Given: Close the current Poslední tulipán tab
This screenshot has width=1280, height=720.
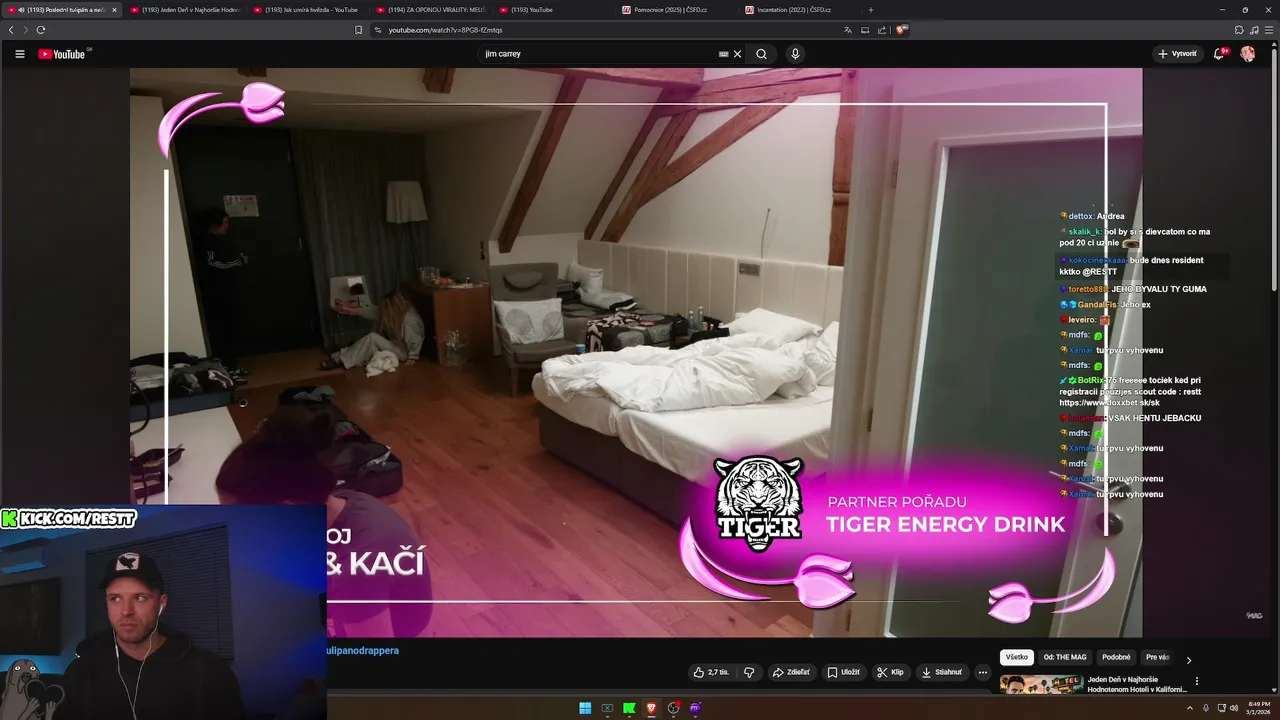Looking at the screenshot, I should (x=114, y=10).
